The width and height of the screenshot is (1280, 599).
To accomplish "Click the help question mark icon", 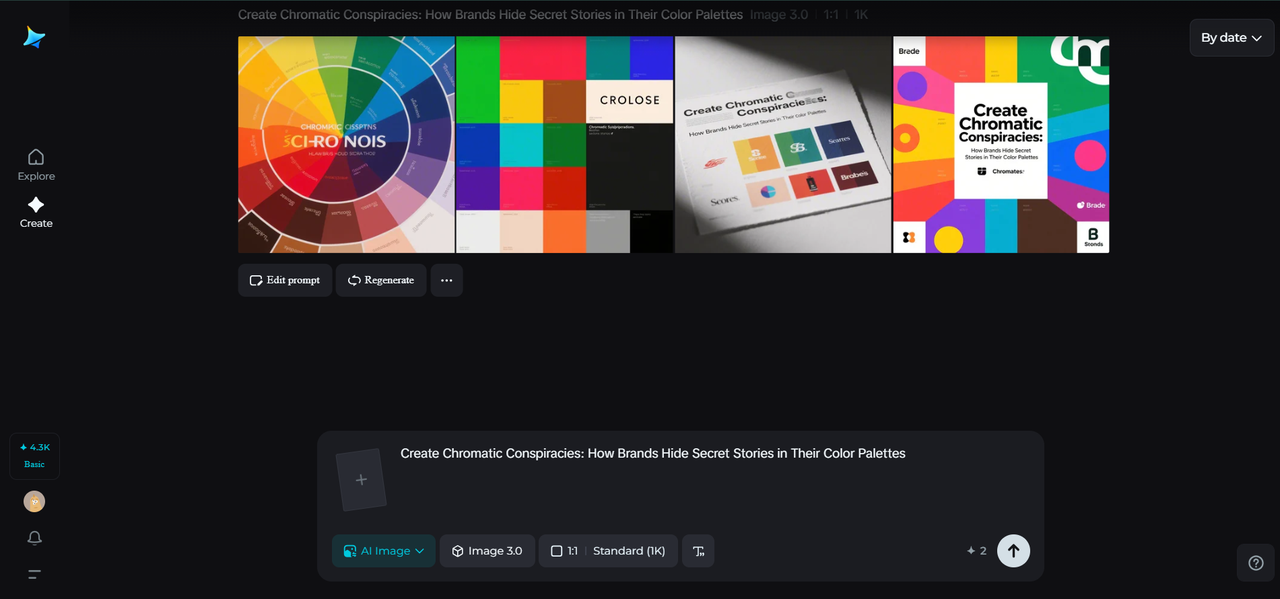I will [x=1255, y=562].
